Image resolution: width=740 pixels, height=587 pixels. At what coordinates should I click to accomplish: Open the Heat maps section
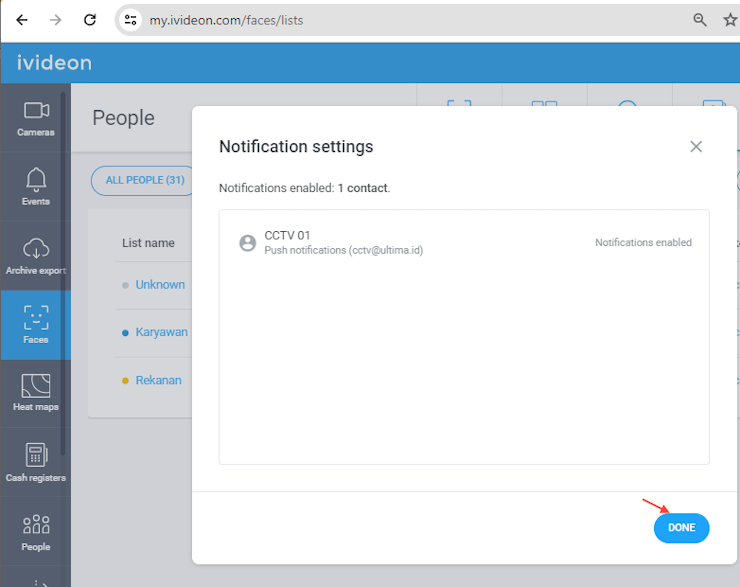coord(36,394)
